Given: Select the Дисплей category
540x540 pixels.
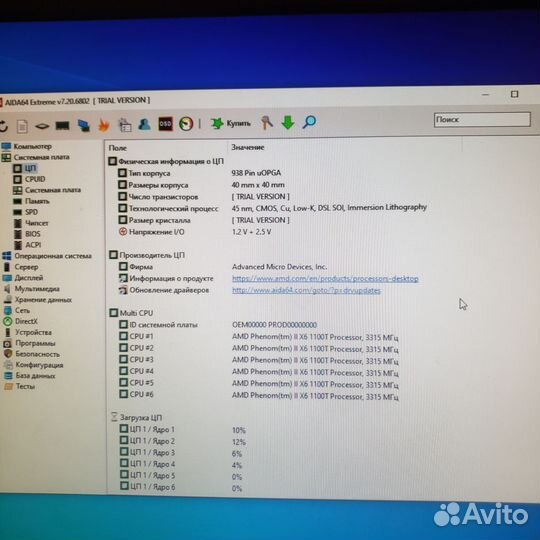Looking at the screenshot, I should [x=23, y=278].
